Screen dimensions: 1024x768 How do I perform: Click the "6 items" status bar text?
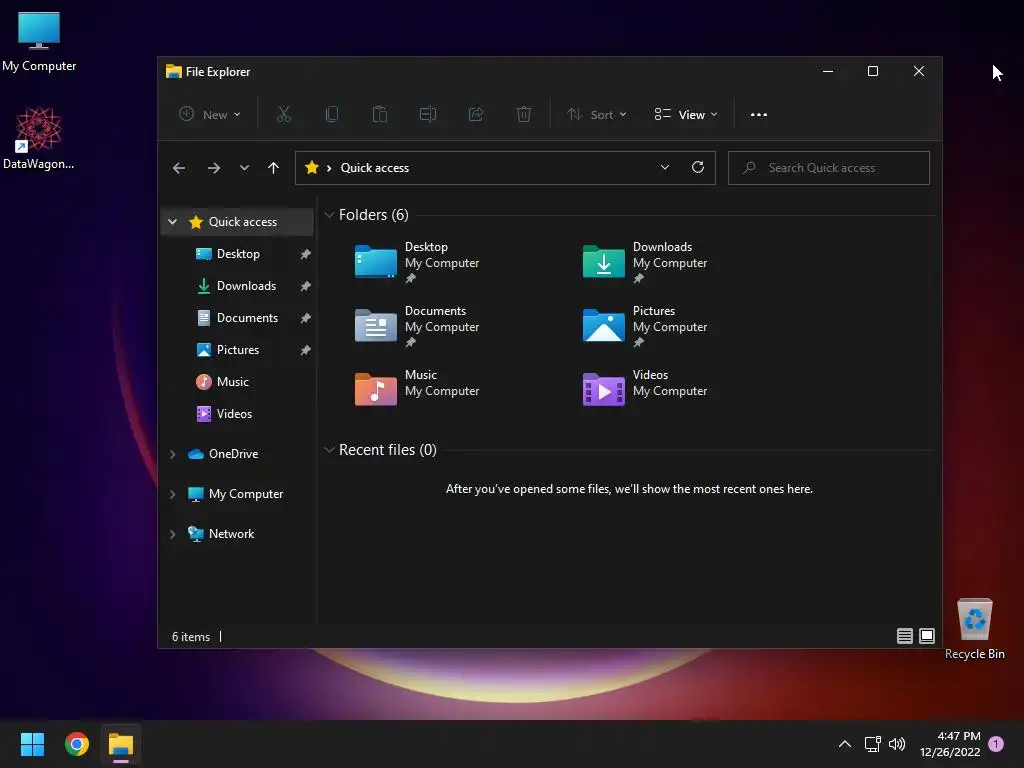[191, 637]
